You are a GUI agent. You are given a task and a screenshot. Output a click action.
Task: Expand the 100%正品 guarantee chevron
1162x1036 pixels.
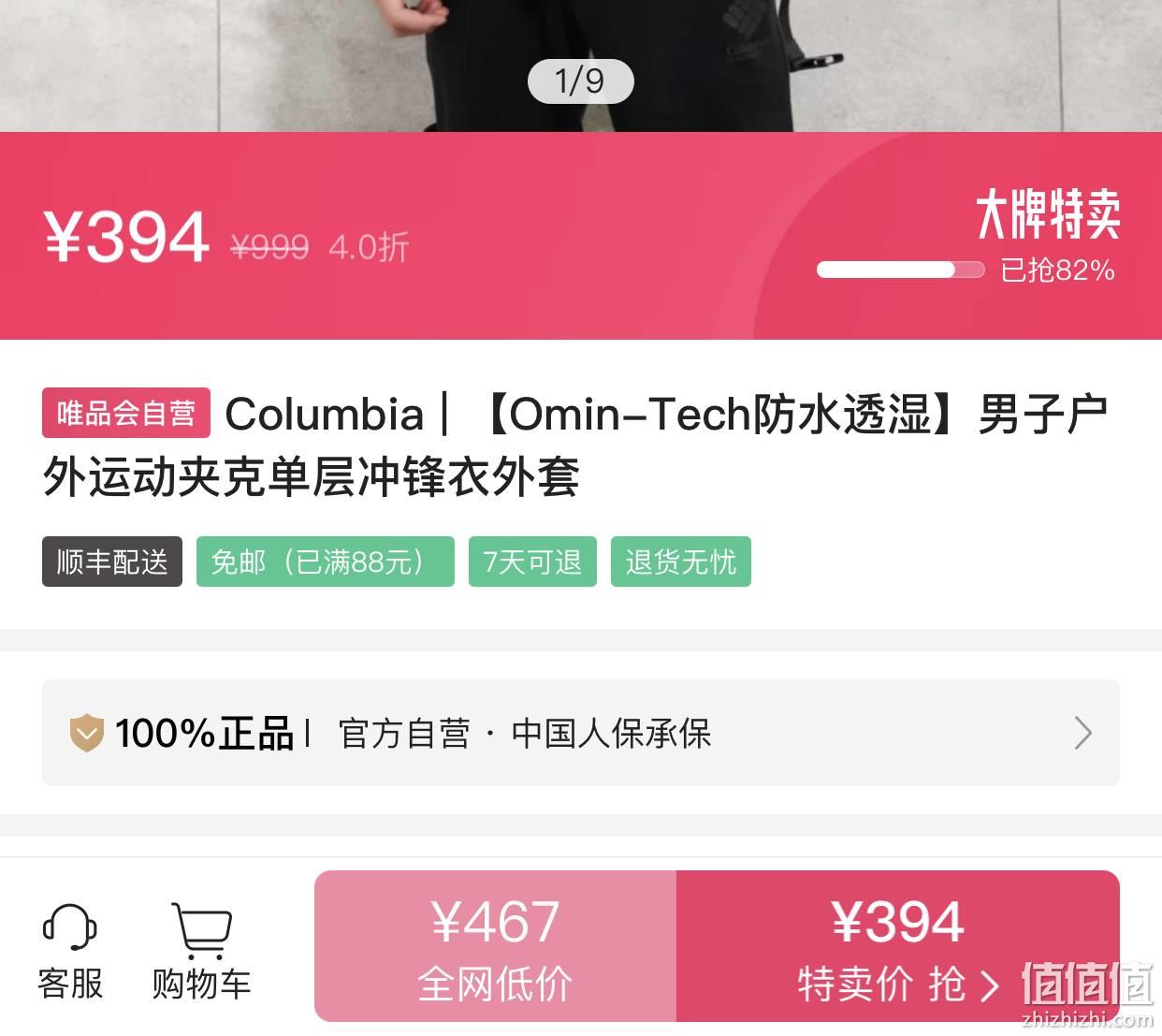[x=1082, y=733]
